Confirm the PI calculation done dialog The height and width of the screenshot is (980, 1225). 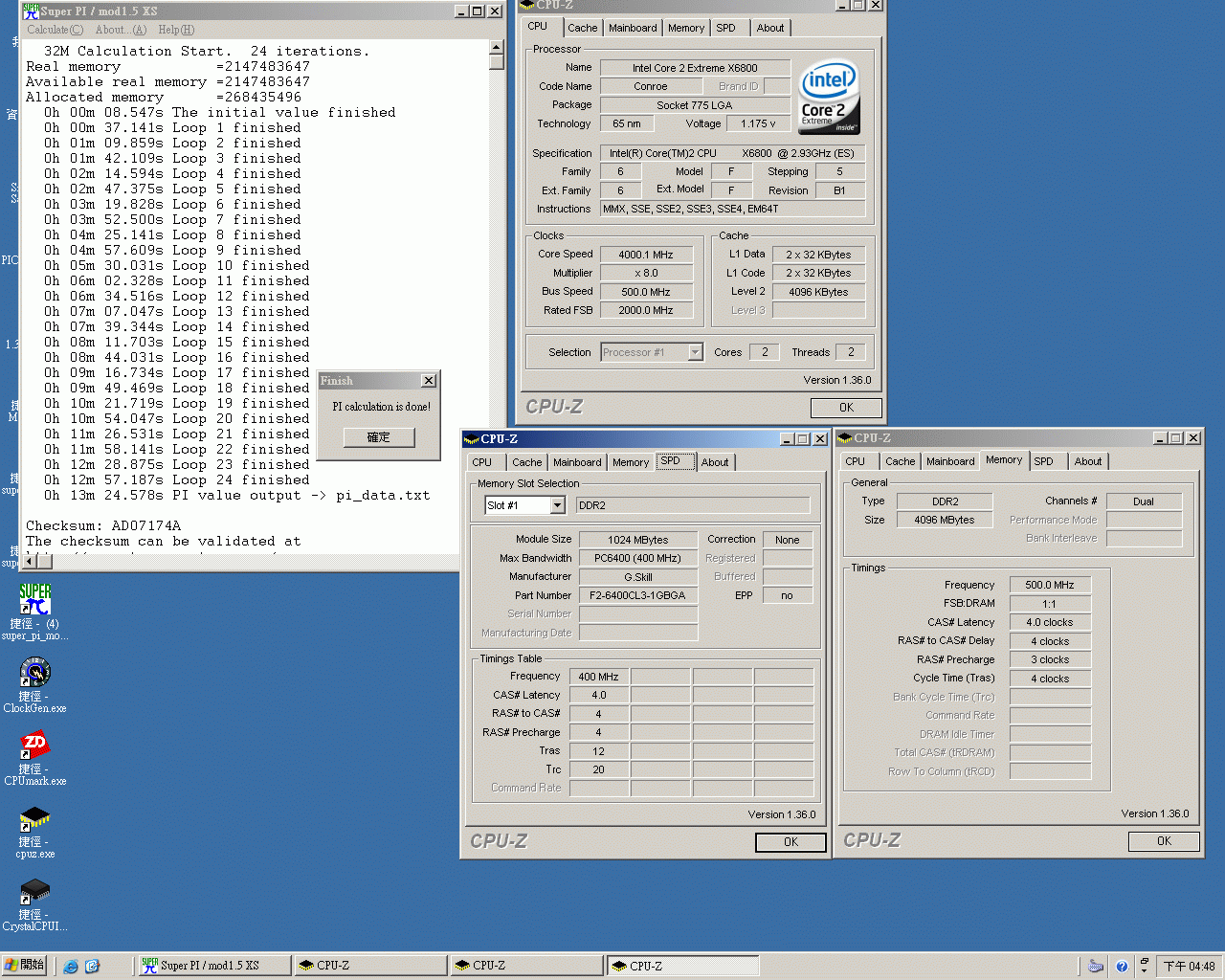pos(379,437)
